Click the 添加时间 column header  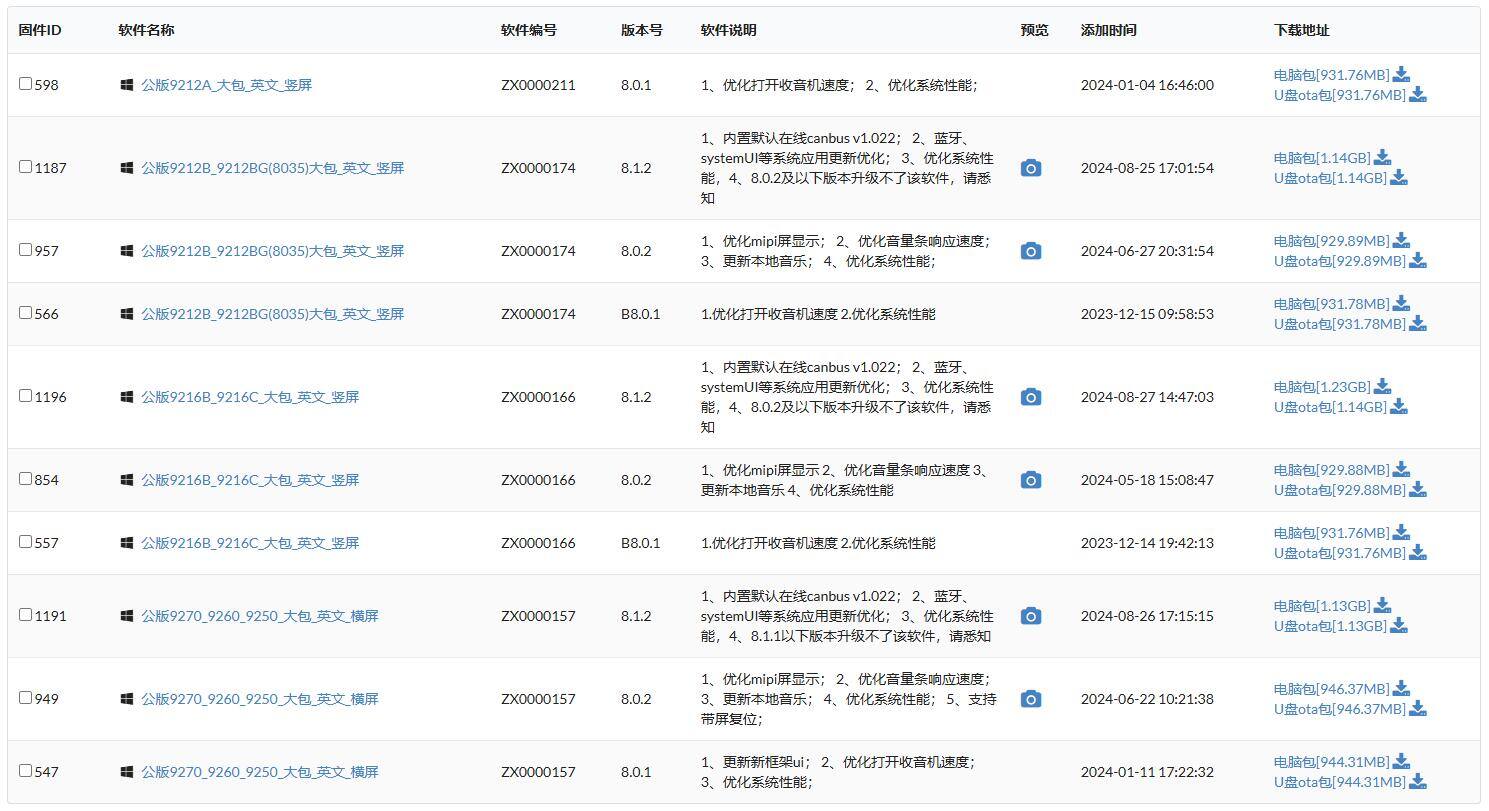point(1108,30)
